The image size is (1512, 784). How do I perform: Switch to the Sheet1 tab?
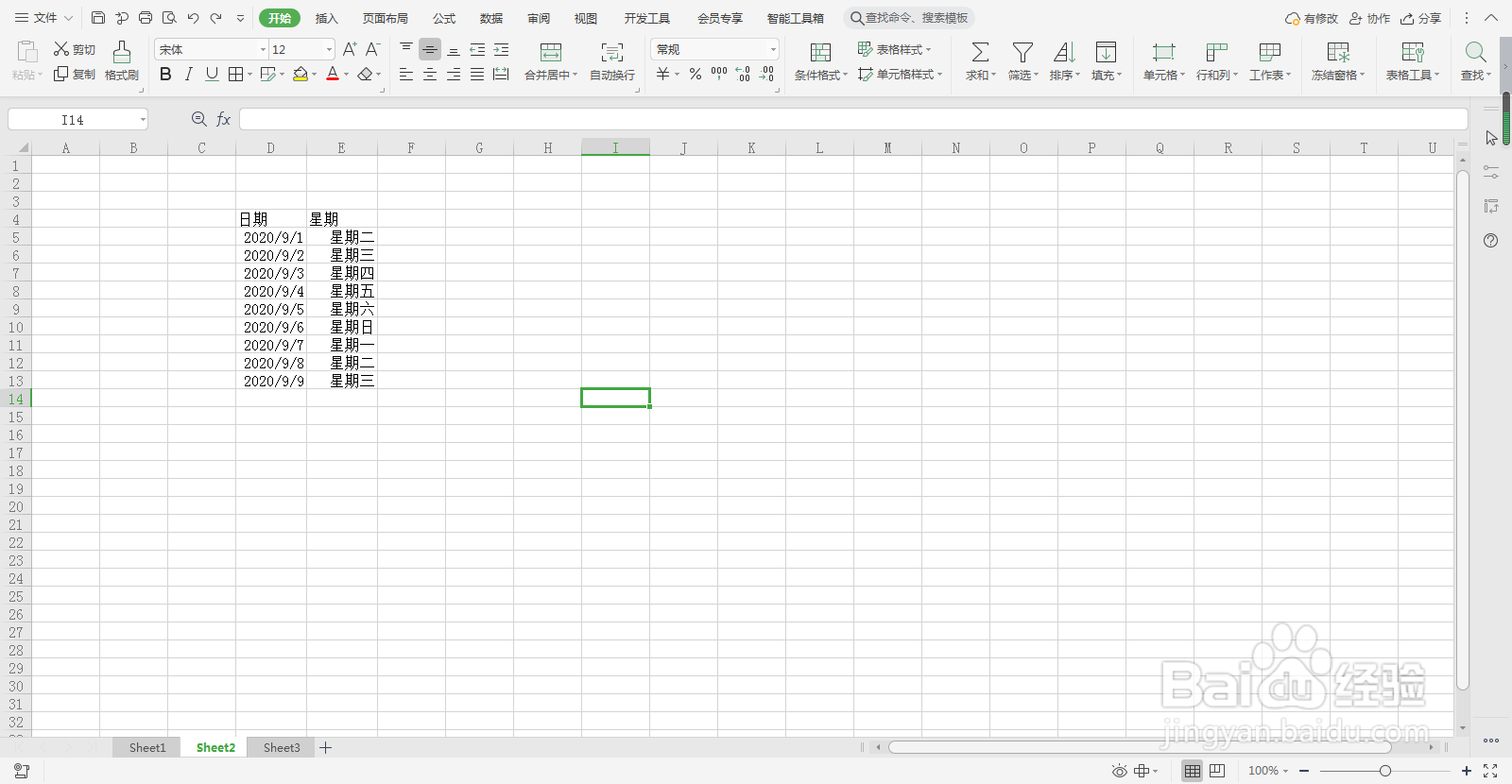coord(147,747)
